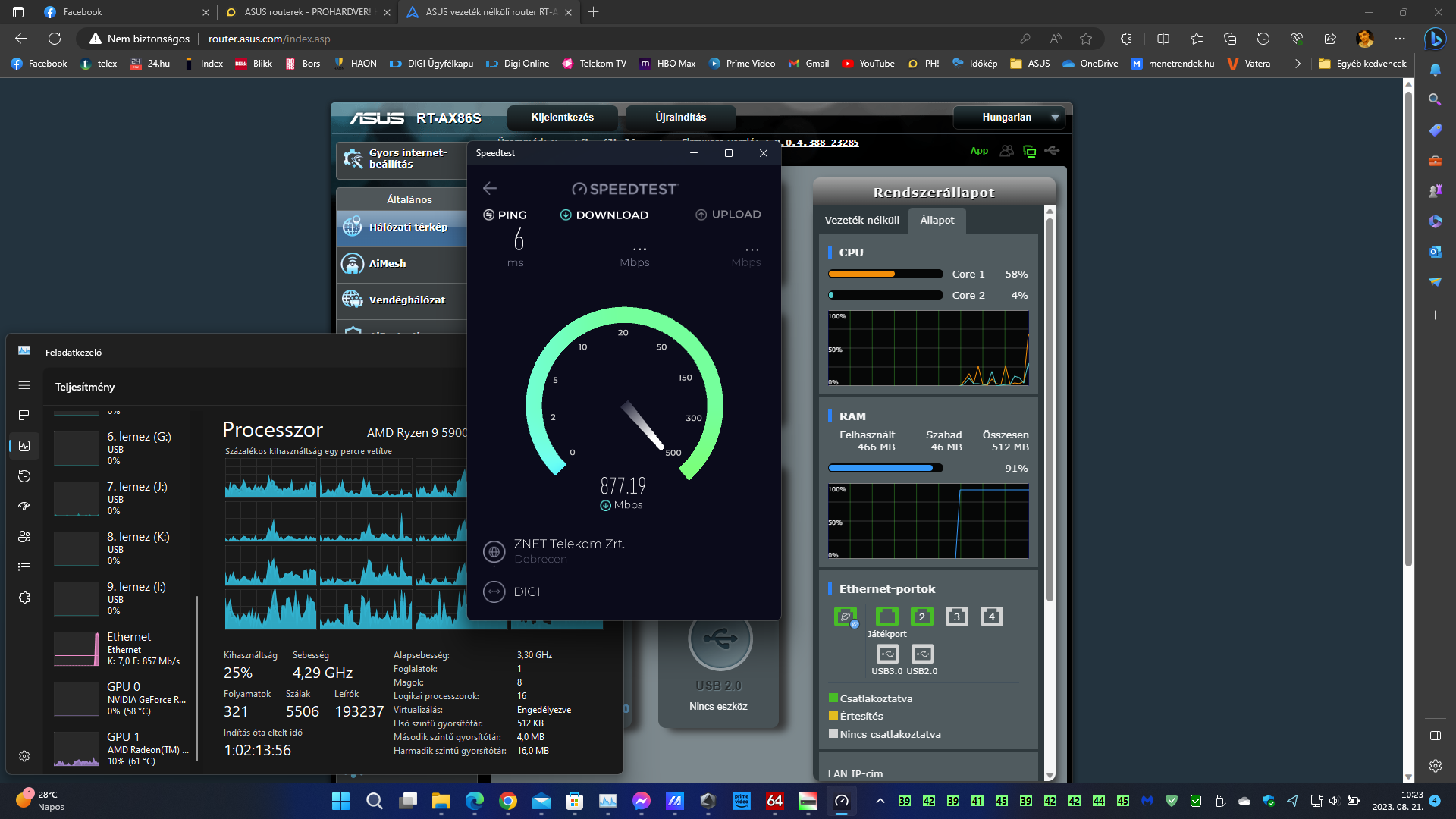Click the ASUS router guest users status icon
This screenshot has height=819, width=1456.
click(x=1006, y=151)
